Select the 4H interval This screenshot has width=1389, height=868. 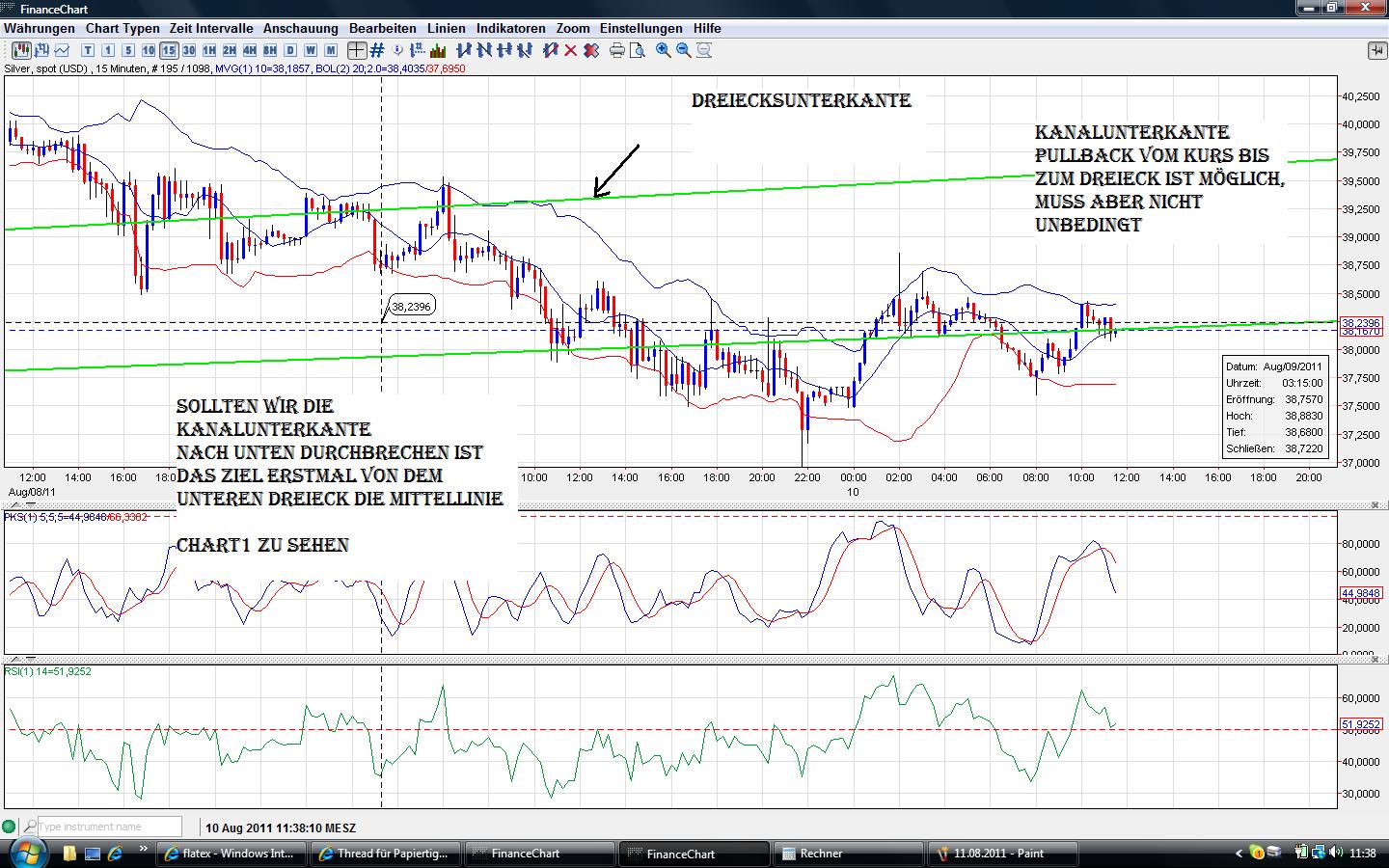250,50
